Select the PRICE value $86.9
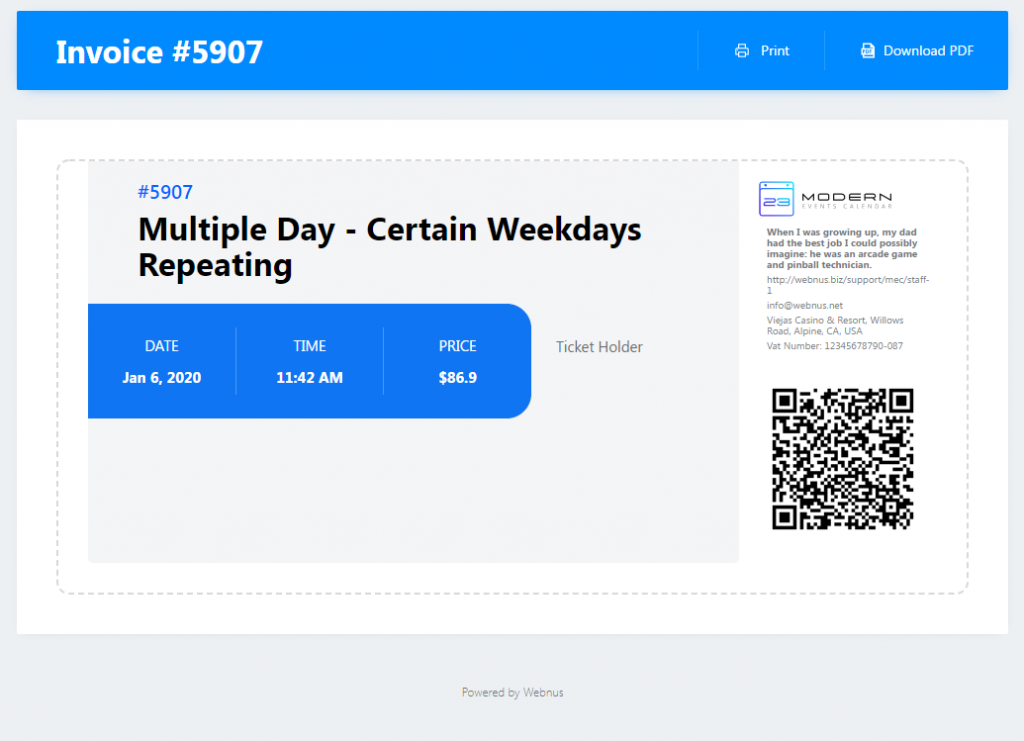This screenshot has height=741, width=1024. click(x=457, y=378)
